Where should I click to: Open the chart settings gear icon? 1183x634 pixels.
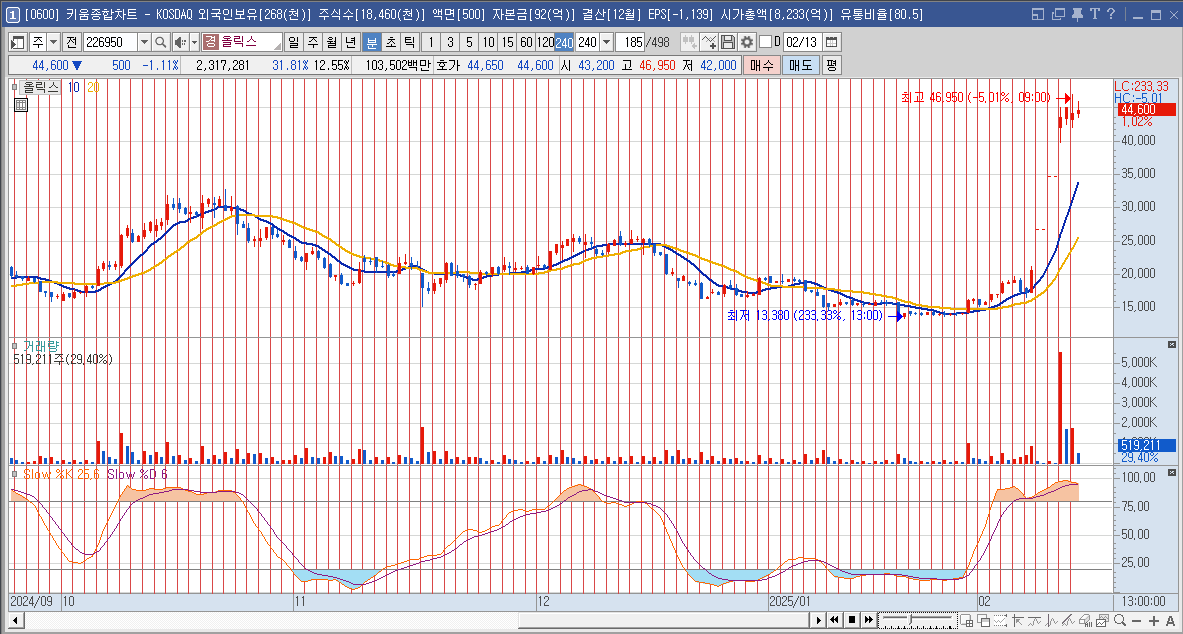pos(746,42)
